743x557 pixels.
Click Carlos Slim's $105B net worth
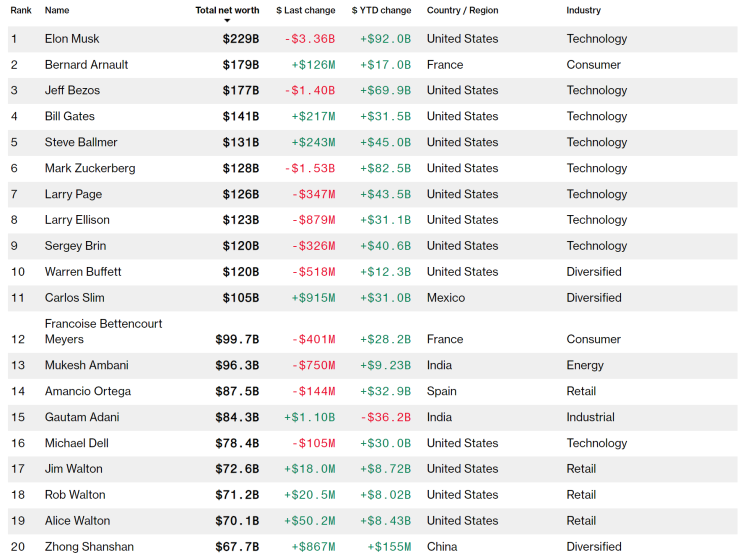[x=240, y=298]
